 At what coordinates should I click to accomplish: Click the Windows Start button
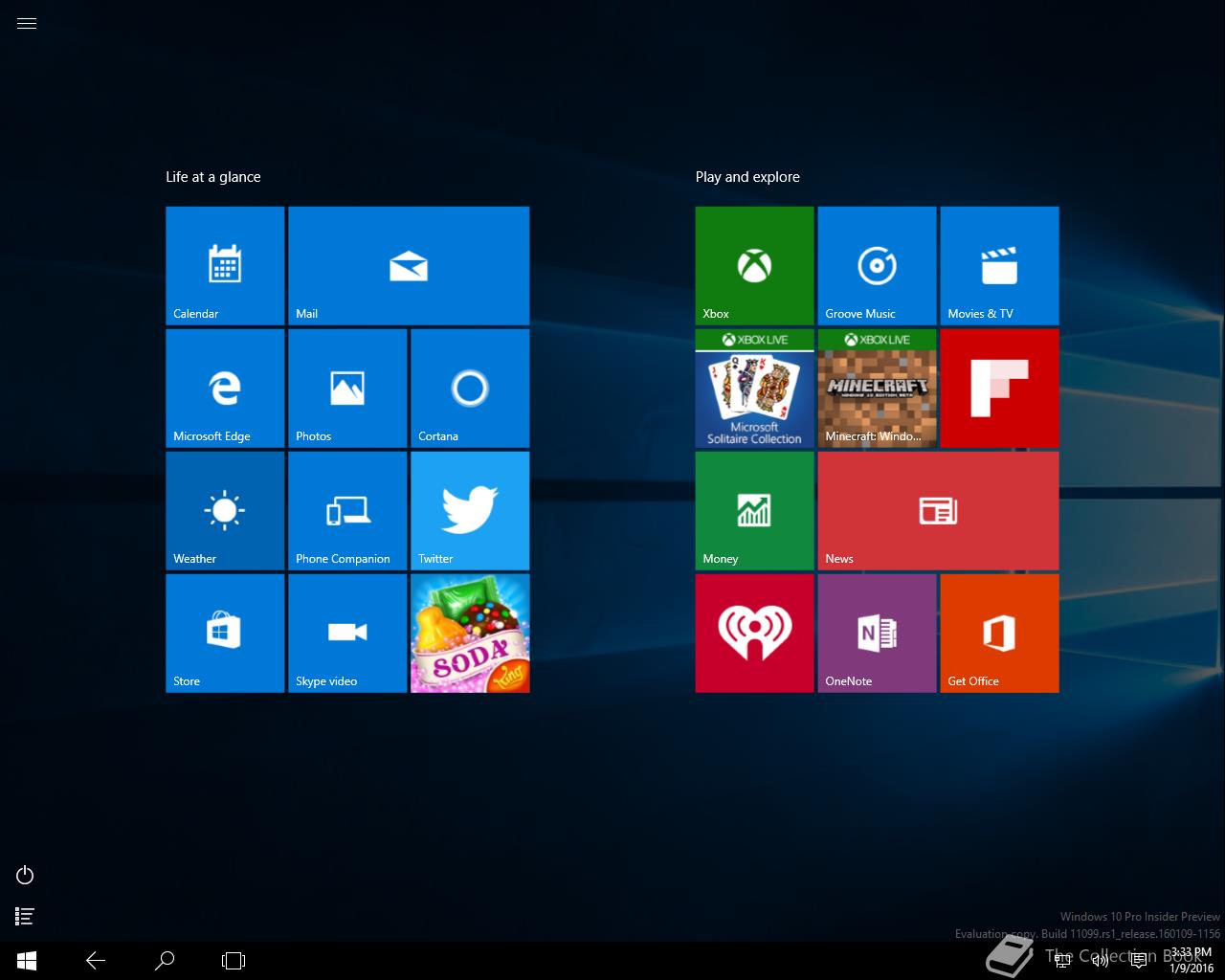(x=27, y=961)
